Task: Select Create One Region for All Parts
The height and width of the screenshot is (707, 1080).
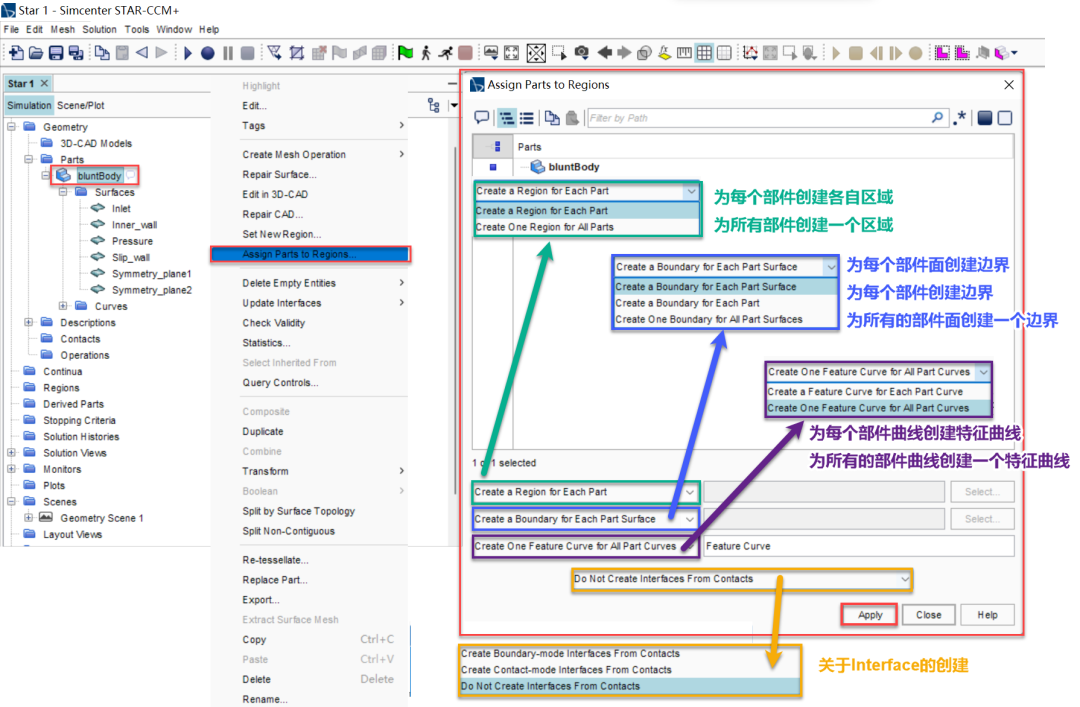Action: pyautogui.click(x=587, y=227)
